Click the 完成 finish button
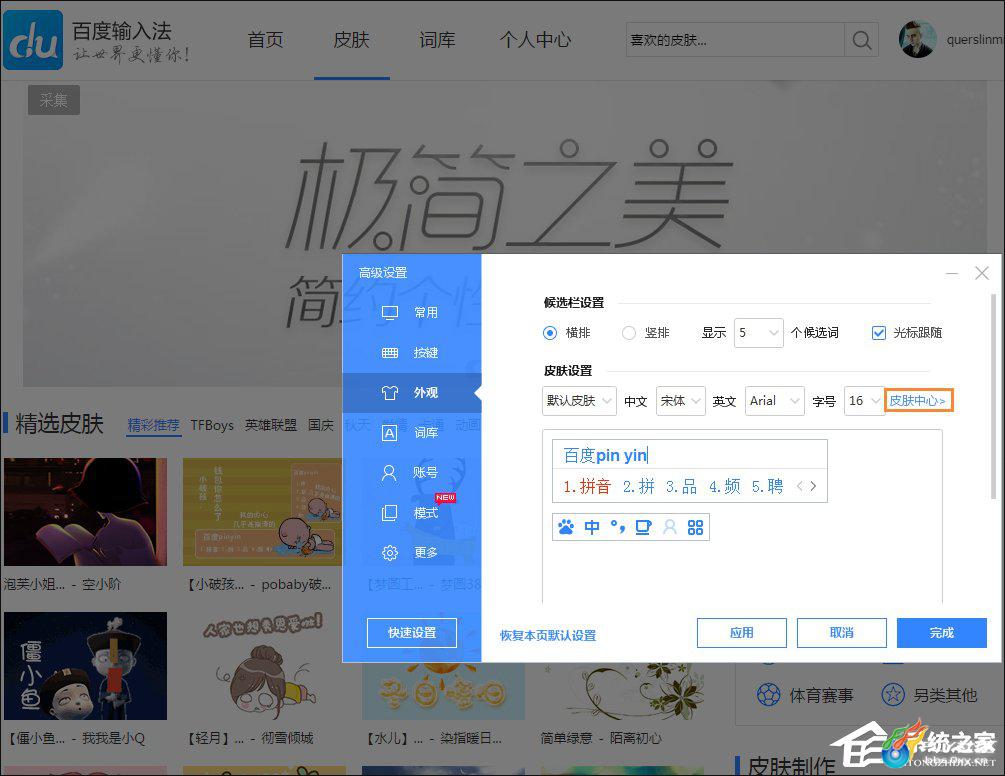 [x=942, y=632]
